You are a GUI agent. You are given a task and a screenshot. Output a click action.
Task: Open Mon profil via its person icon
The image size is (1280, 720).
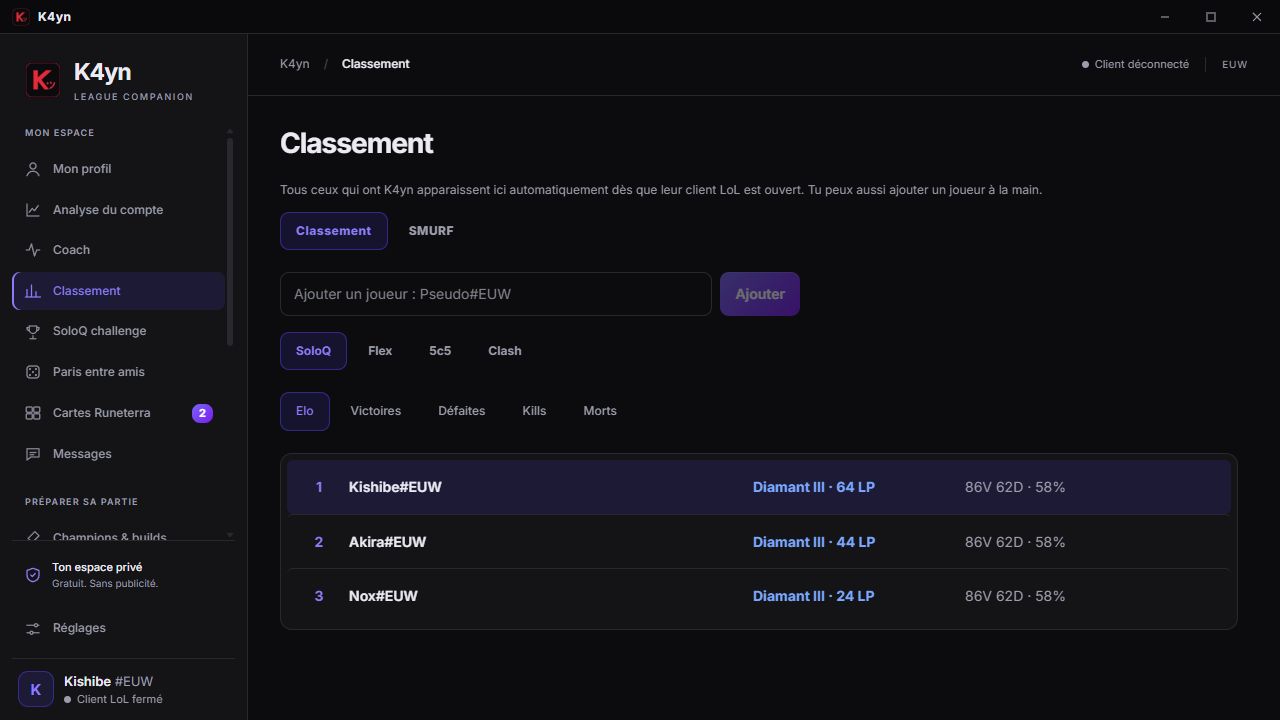click(33, 169)
